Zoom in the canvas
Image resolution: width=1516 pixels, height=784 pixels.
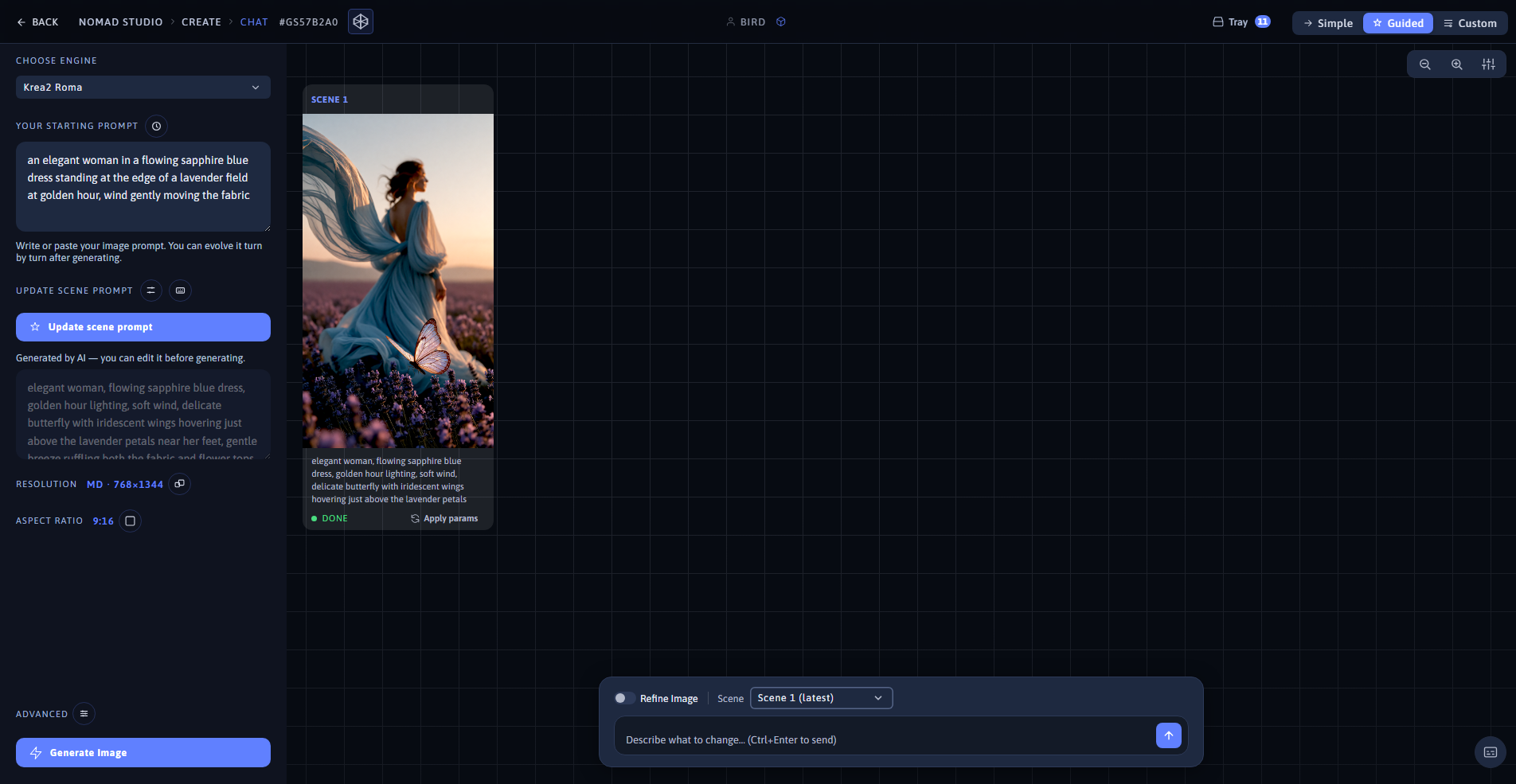click(1457, 64)
